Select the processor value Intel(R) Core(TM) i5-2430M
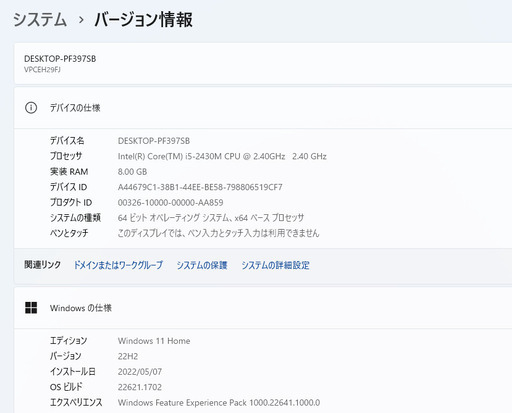Screen dimensions: 512x413 click(x=222, y=156)
